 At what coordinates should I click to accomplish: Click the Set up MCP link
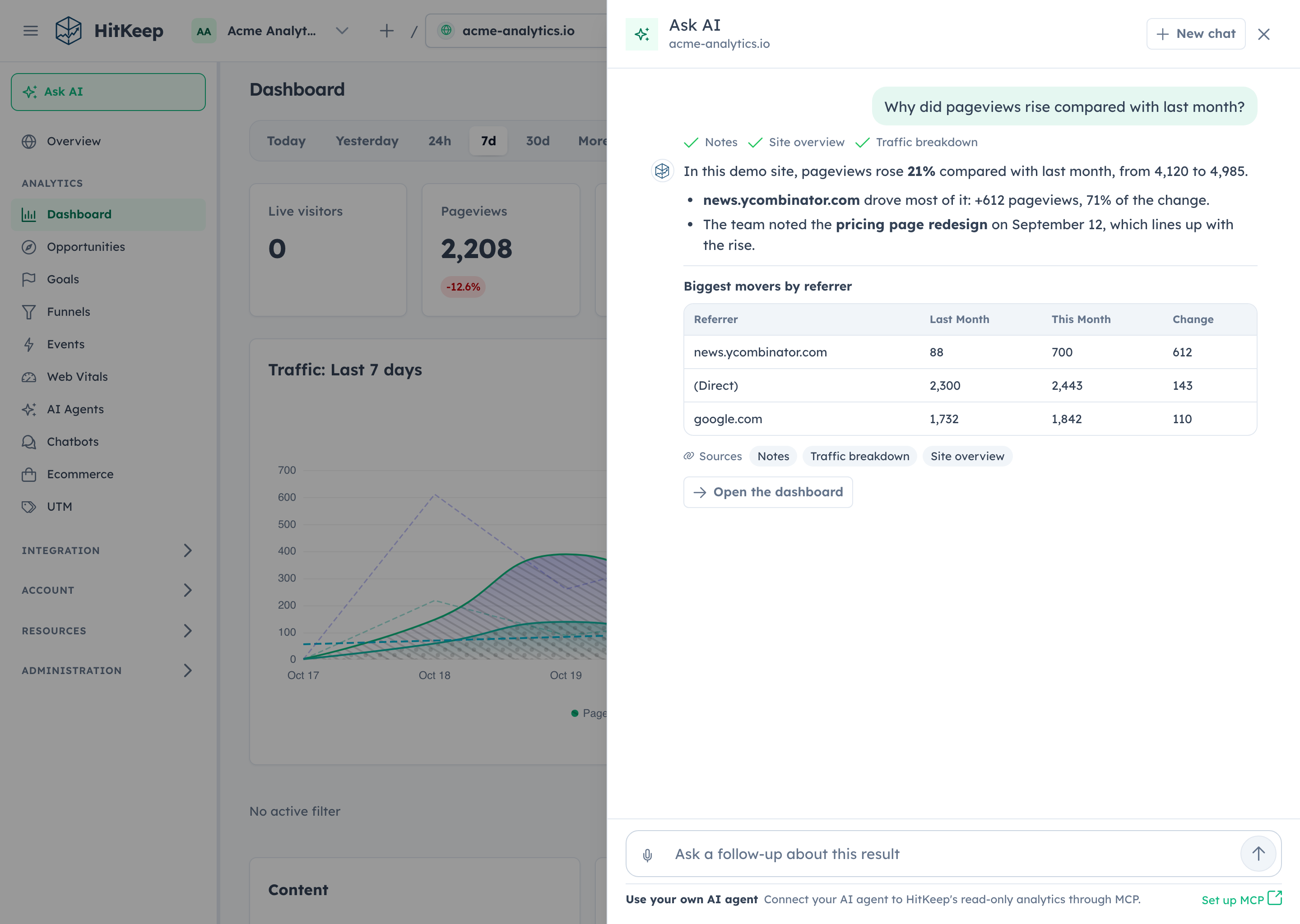1241,900
